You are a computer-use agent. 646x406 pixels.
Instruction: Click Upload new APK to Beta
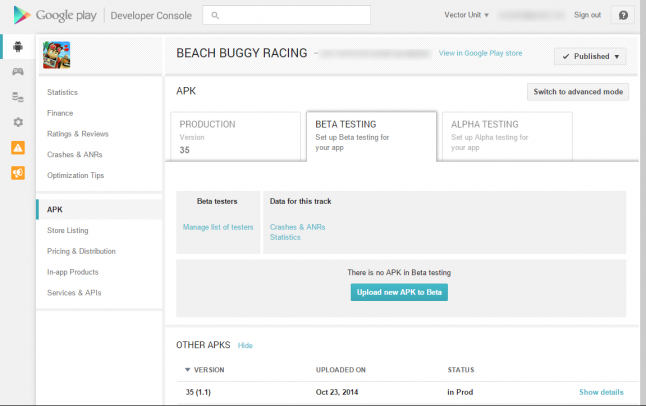click(x=399, y=292)
